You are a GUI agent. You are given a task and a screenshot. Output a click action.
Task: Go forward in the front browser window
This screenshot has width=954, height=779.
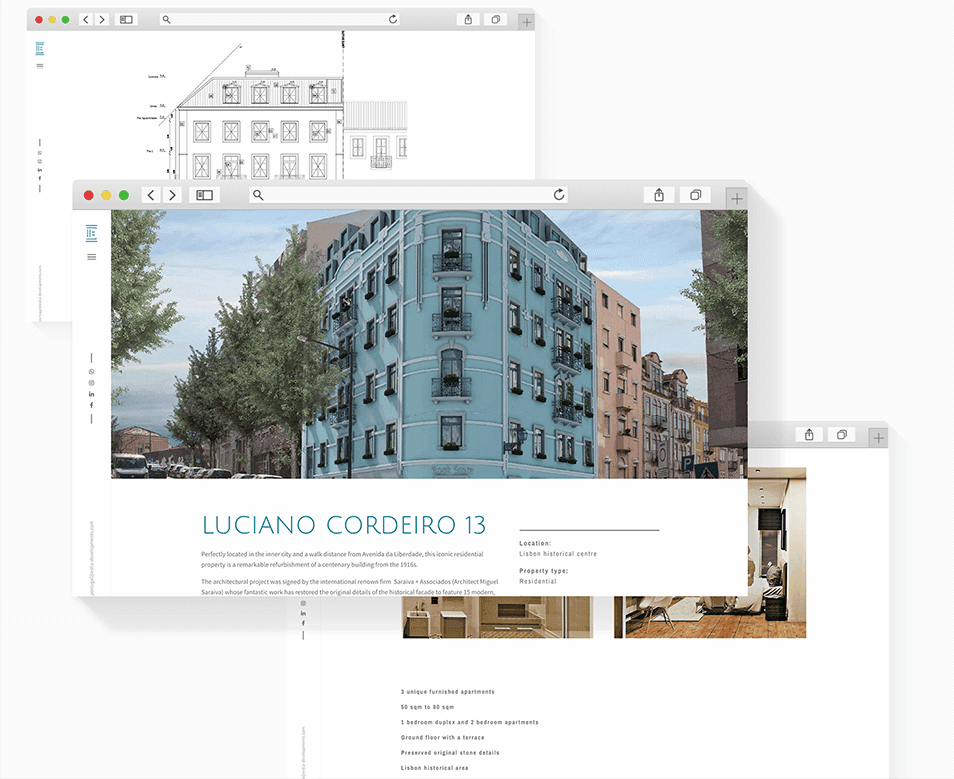[x=172, y=195]
